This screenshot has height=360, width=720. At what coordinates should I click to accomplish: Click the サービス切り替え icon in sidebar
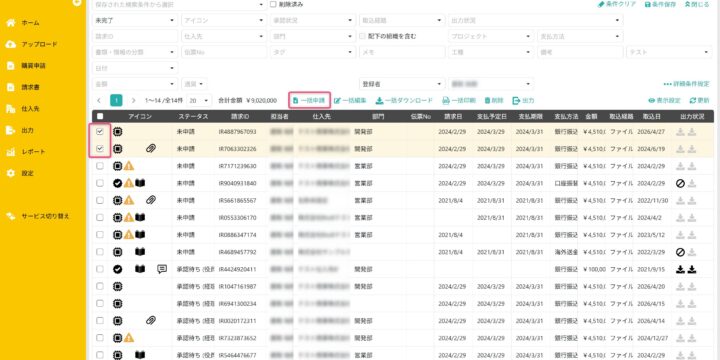click(11, 216)
